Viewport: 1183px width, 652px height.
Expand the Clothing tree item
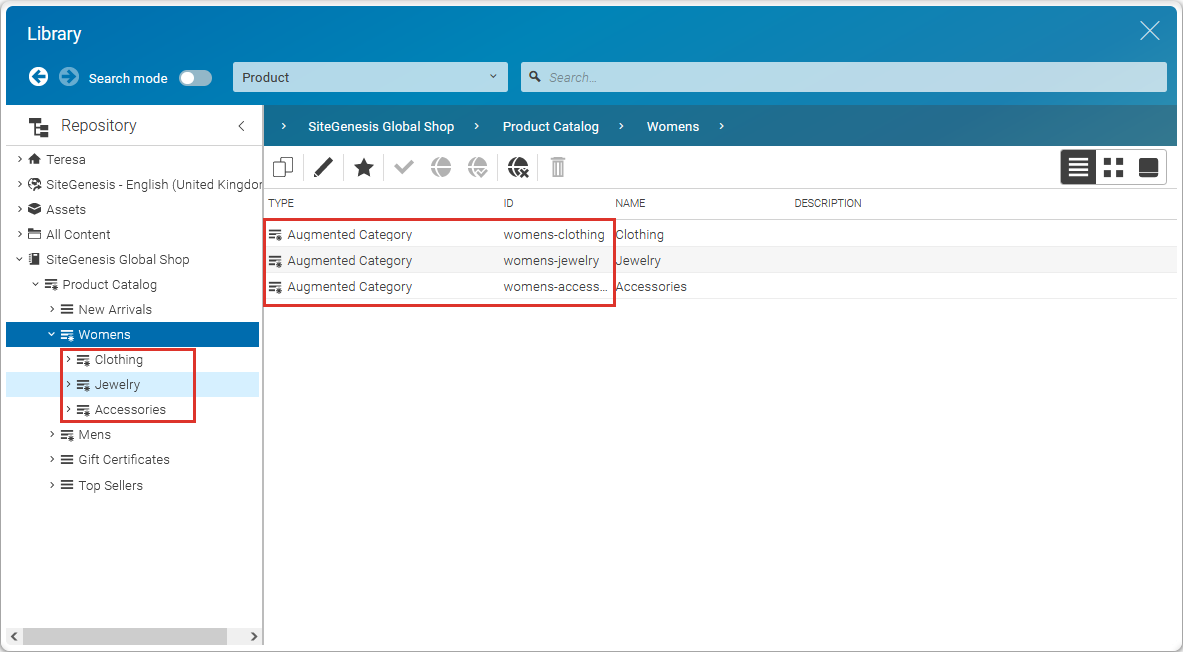[68, 359]
